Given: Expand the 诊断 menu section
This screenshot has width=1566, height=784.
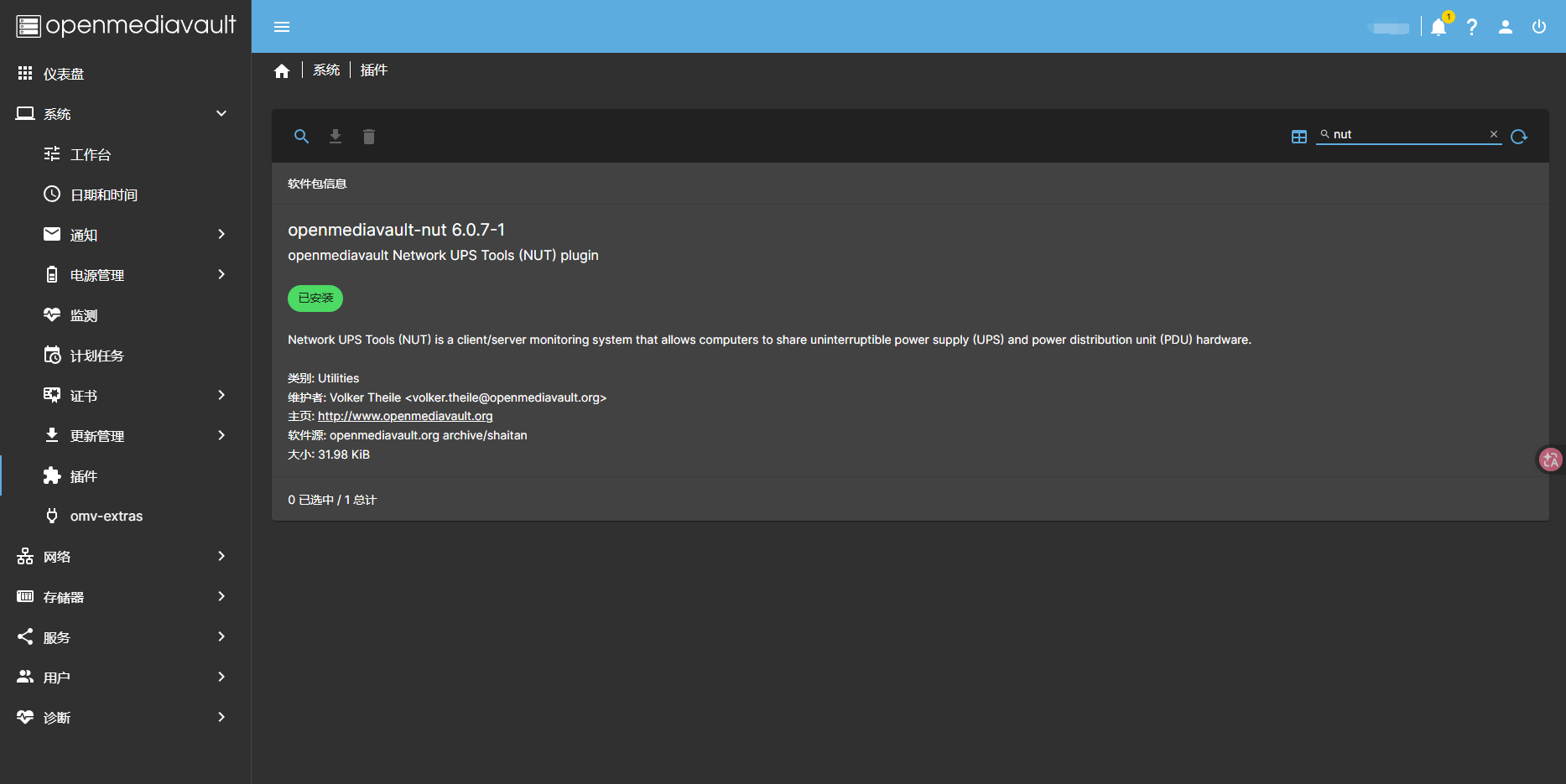Looking at the screenshot, I should point(126,718).
